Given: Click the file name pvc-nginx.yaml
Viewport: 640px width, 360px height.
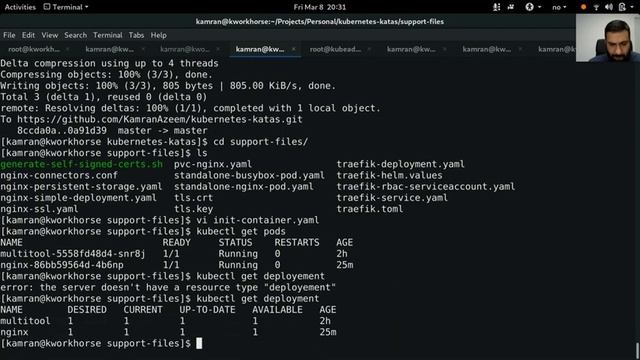Looking at the screenshot, I should coord(213,164).
